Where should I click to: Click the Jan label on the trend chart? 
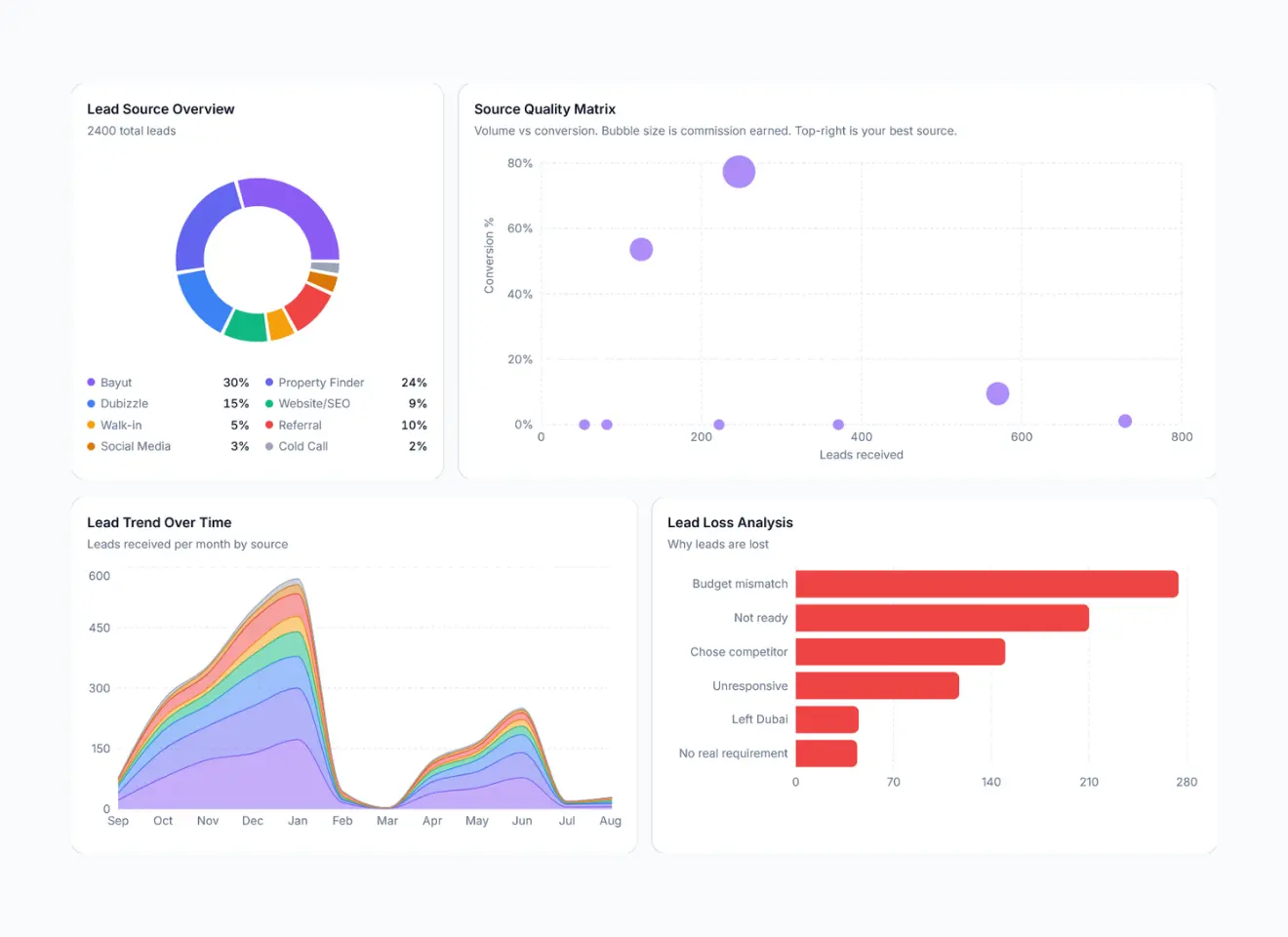tap(298, 821)
